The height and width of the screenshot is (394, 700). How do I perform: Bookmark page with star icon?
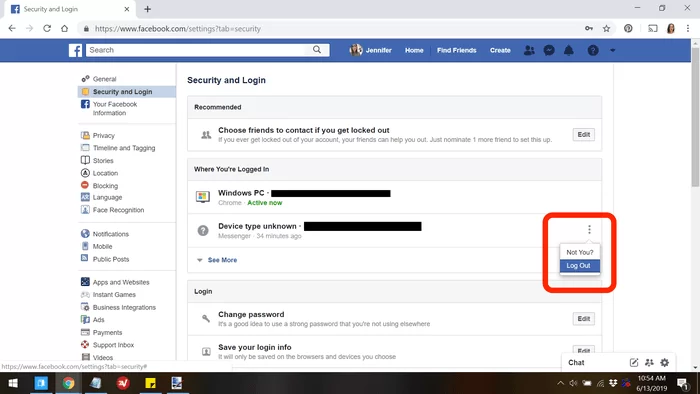(606, 29)
